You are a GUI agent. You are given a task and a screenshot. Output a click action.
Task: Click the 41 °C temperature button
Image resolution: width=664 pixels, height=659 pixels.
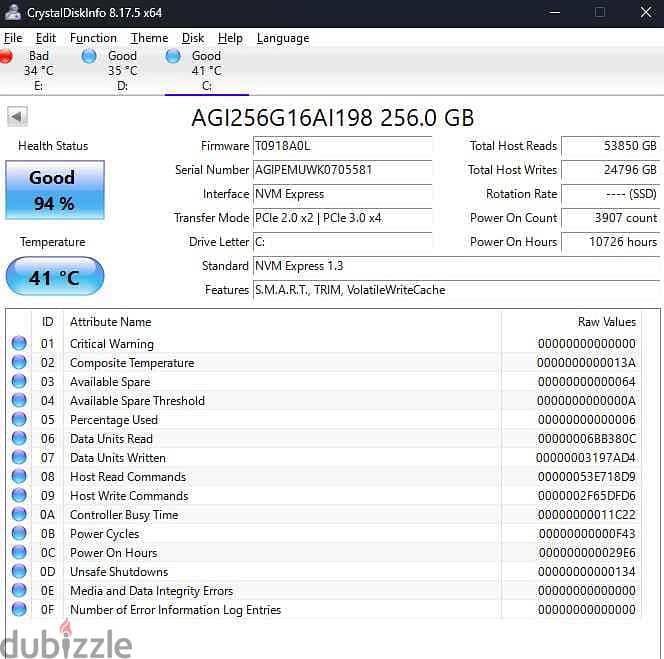point(55,276)
